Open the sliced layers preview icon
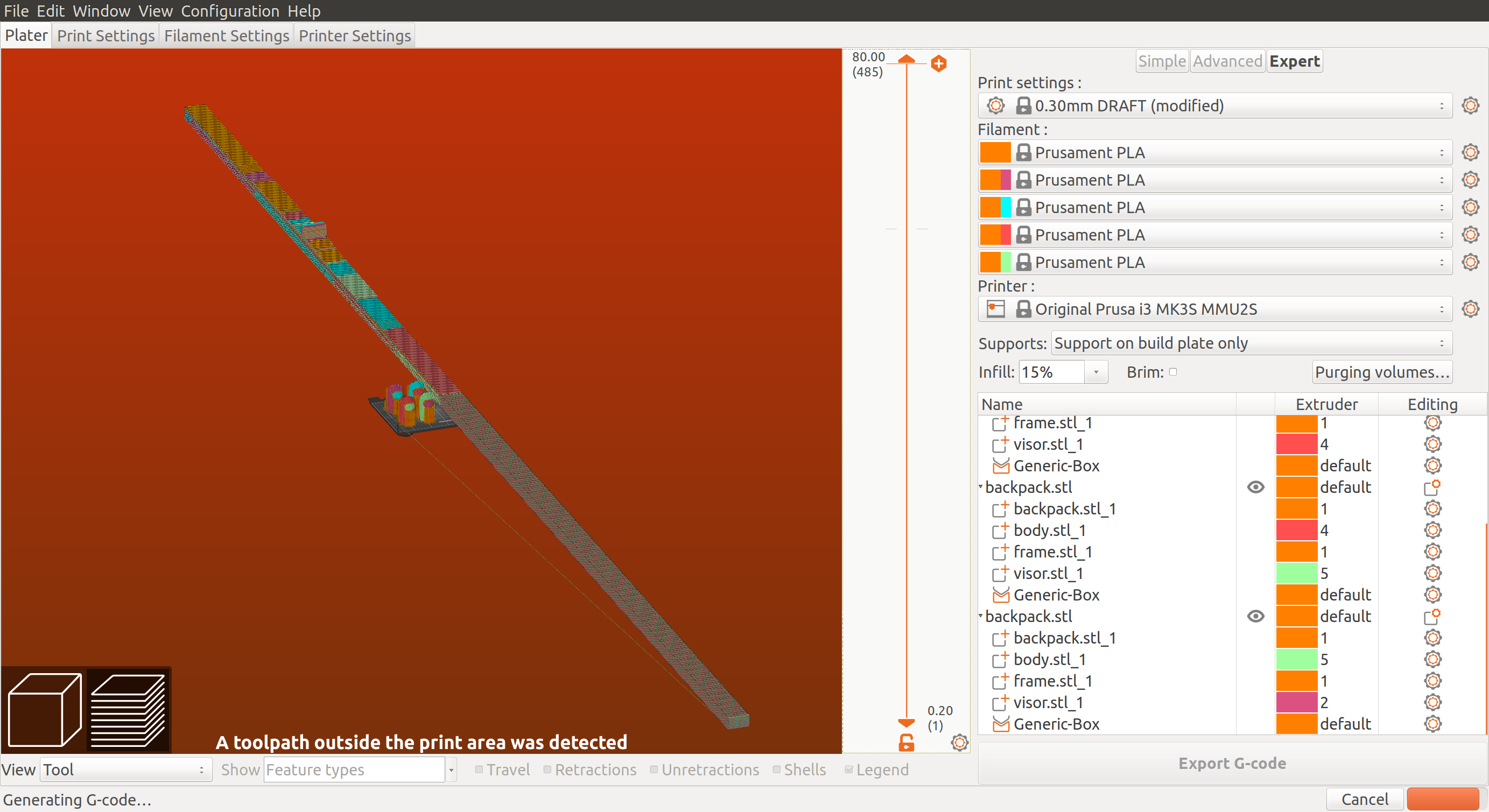The width and height of the screenshot is (1489, 812). [x=128, y=709]
